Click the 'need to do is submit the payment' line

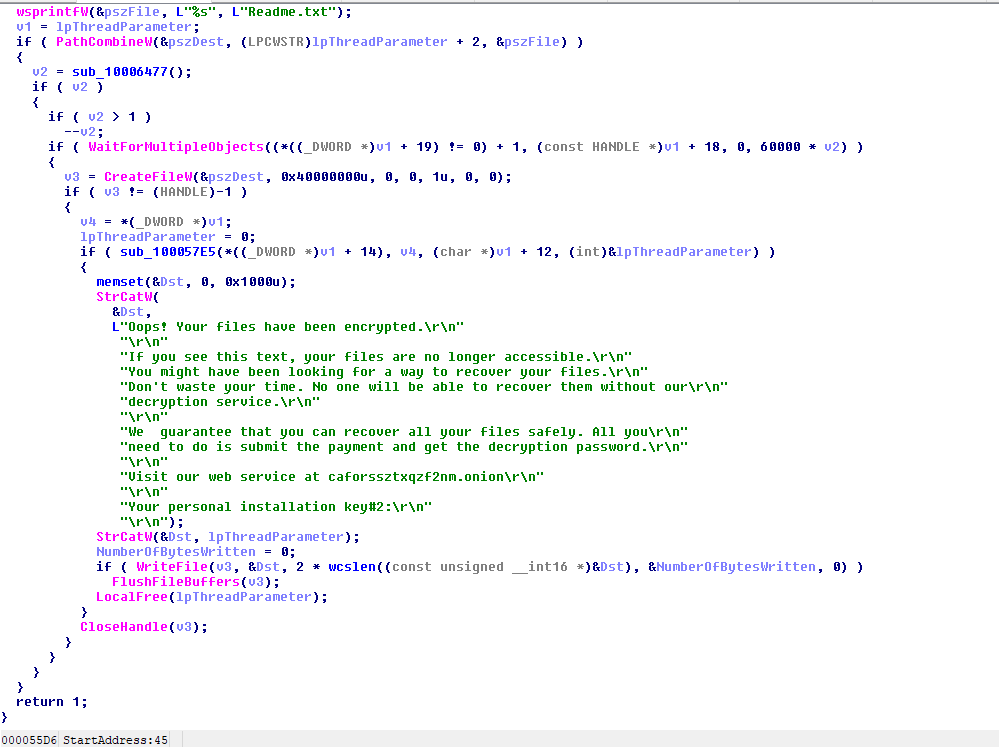coord(404,447)
